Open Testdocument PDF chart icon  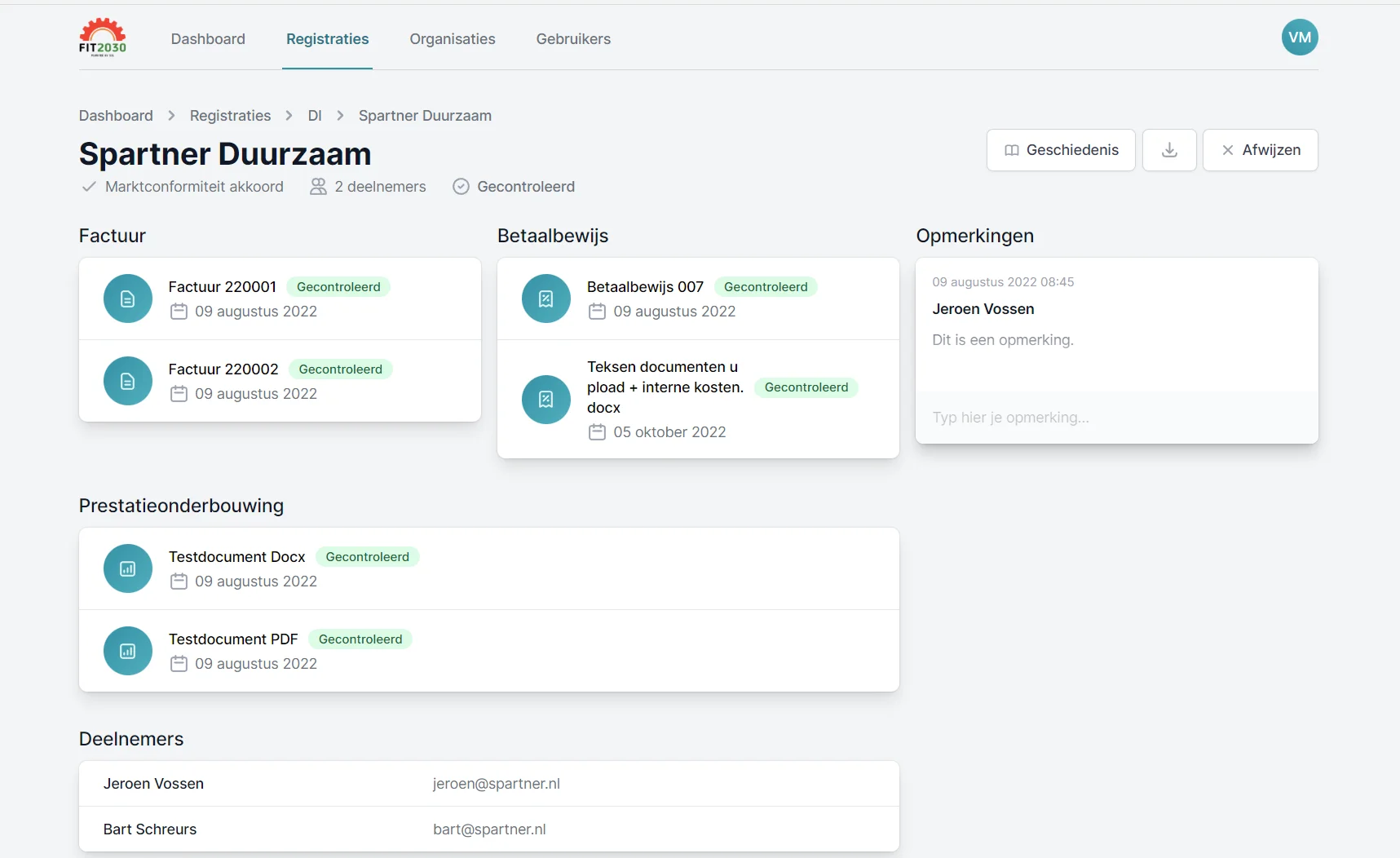[128, 651]
